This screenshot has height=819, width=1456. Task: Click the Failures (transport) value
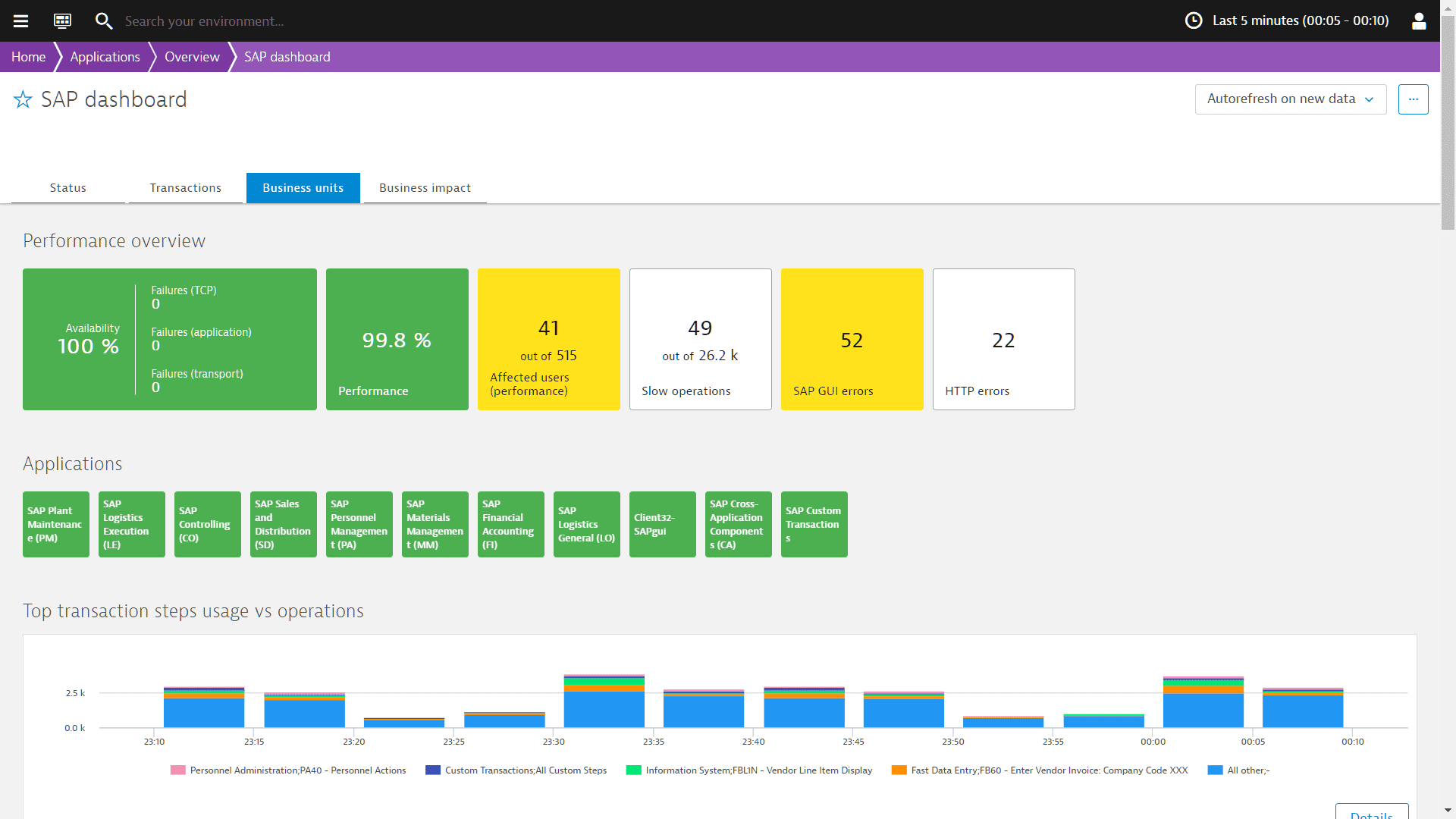tap(155, 388)
